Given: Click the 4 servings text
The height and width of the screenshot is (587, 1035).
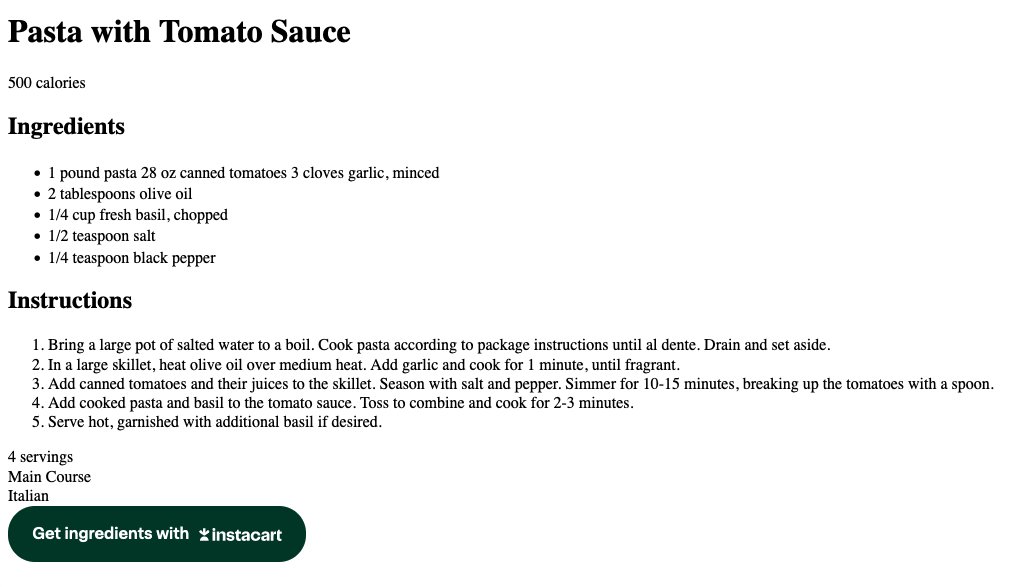Looking at the screenshot, I should [40, 457].
